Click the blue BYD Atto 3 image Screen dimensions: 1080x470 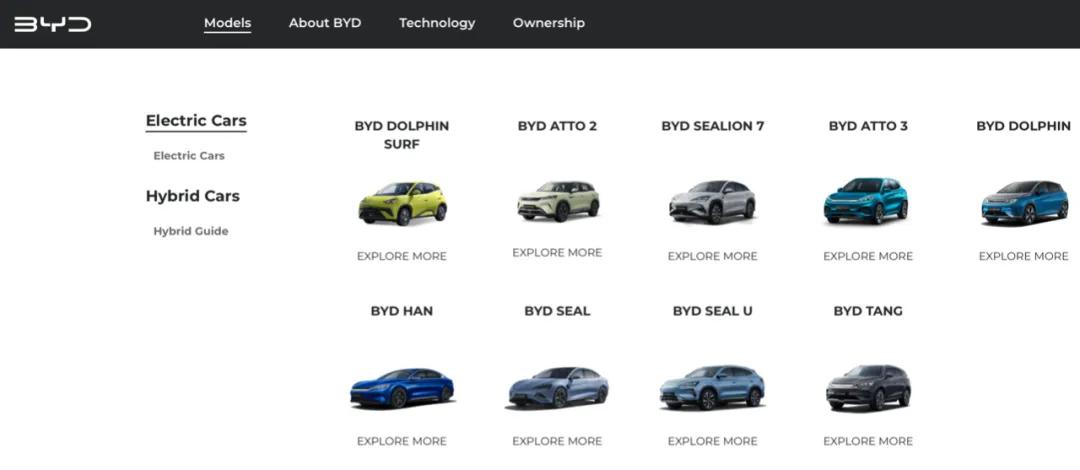coord(867,200)
